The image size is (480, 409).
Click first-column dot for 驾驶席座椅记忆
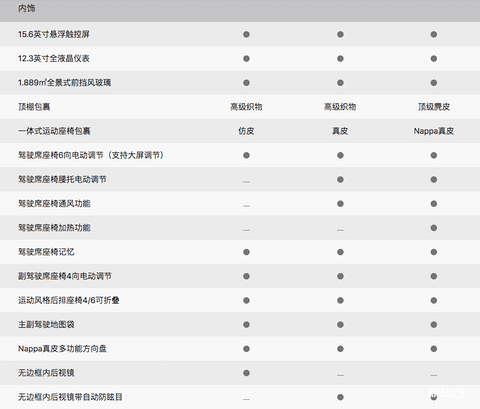pyautogui.click(x=246, y=252)
